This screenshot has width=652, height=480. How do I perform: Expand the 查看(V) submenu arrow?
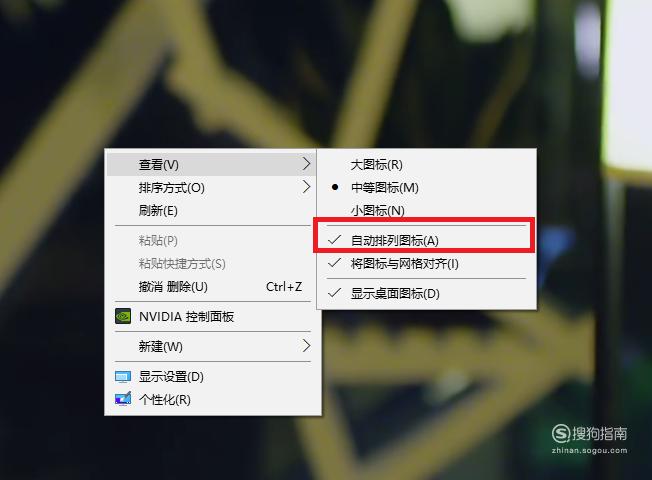(306, 164)
